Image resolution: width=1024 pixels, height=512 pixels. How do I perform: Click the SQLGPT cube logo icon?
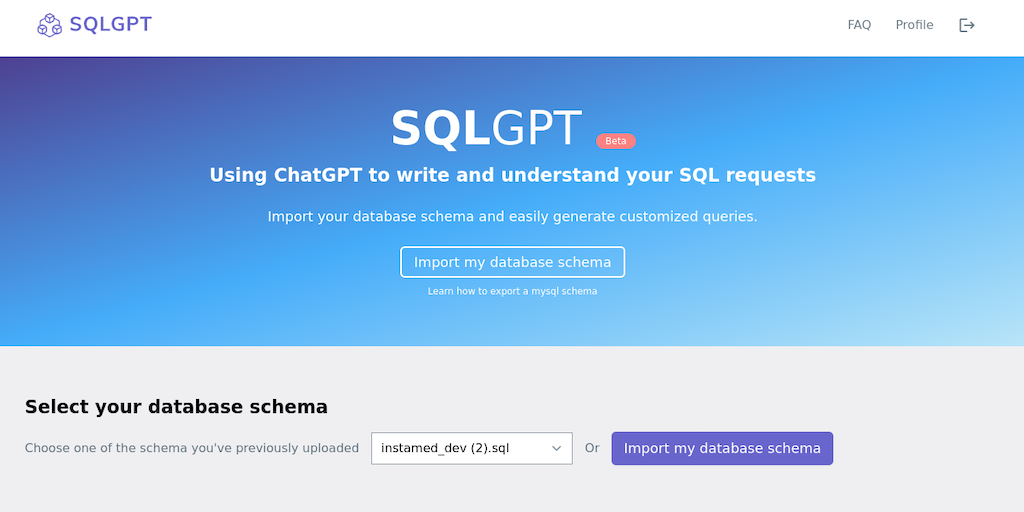point(49,25)
